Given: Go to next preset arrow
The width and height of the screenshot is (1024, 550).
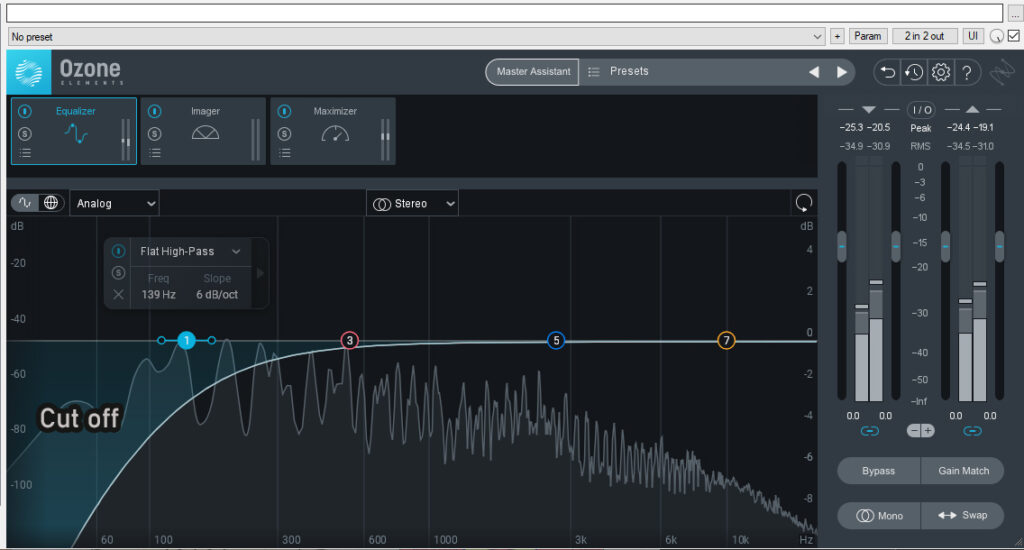Looking at the screenshot, I should [x=842, y=72].
